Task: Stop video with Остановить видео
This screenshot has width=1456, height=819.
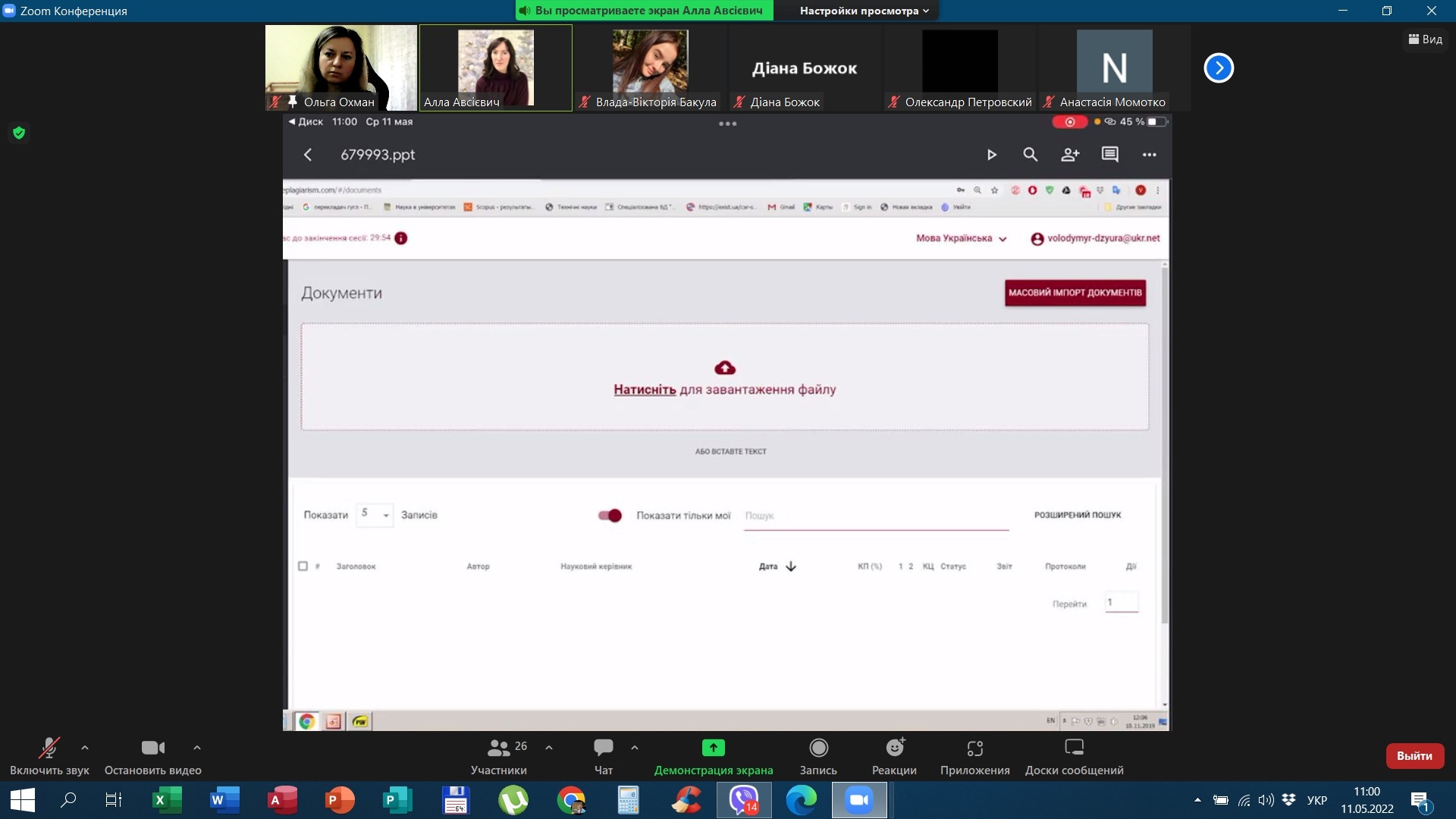Action: point(152,748)
